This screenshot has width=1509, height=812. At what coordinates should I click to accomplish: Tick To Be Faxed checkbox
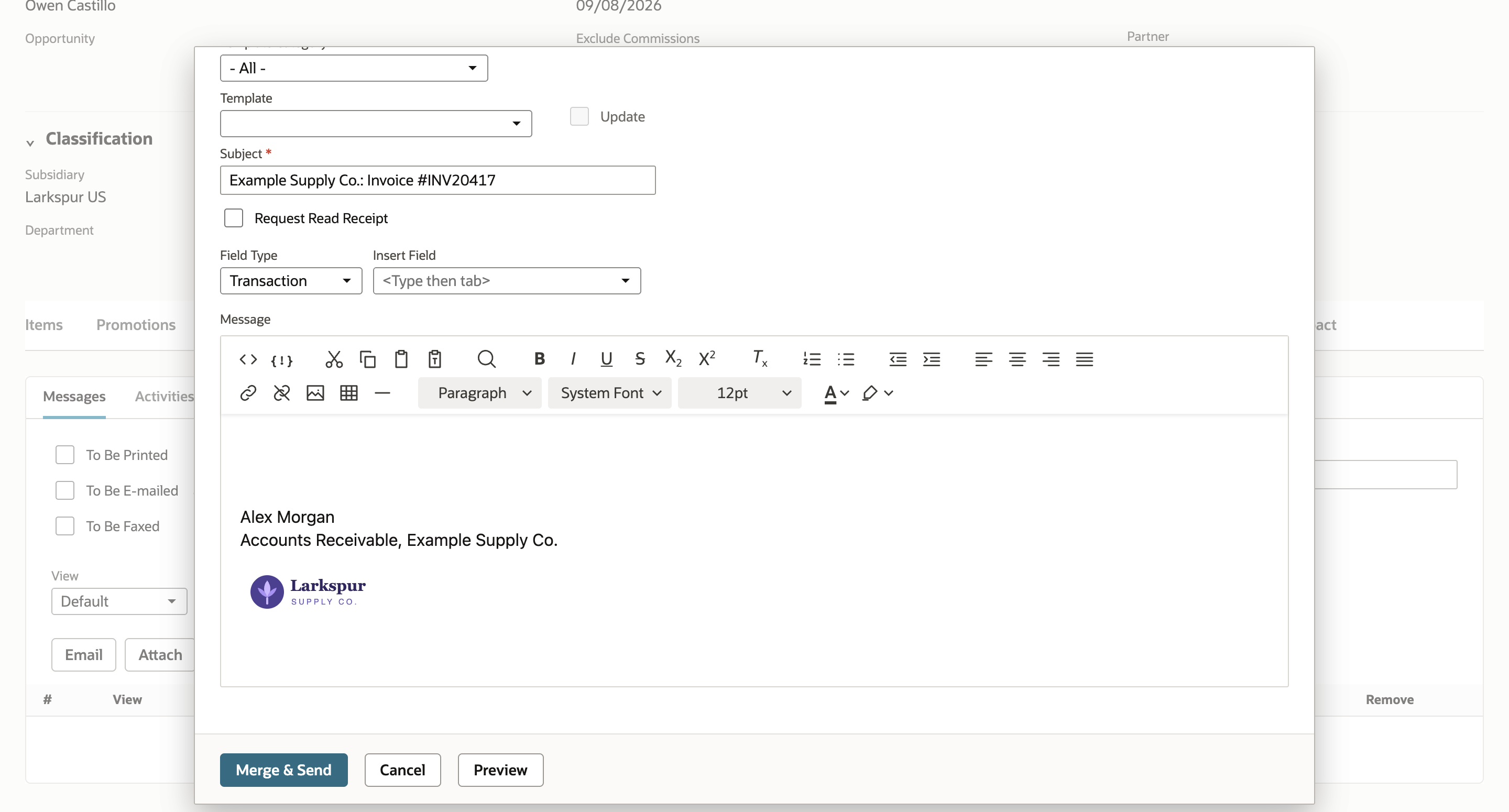(64, 526)
